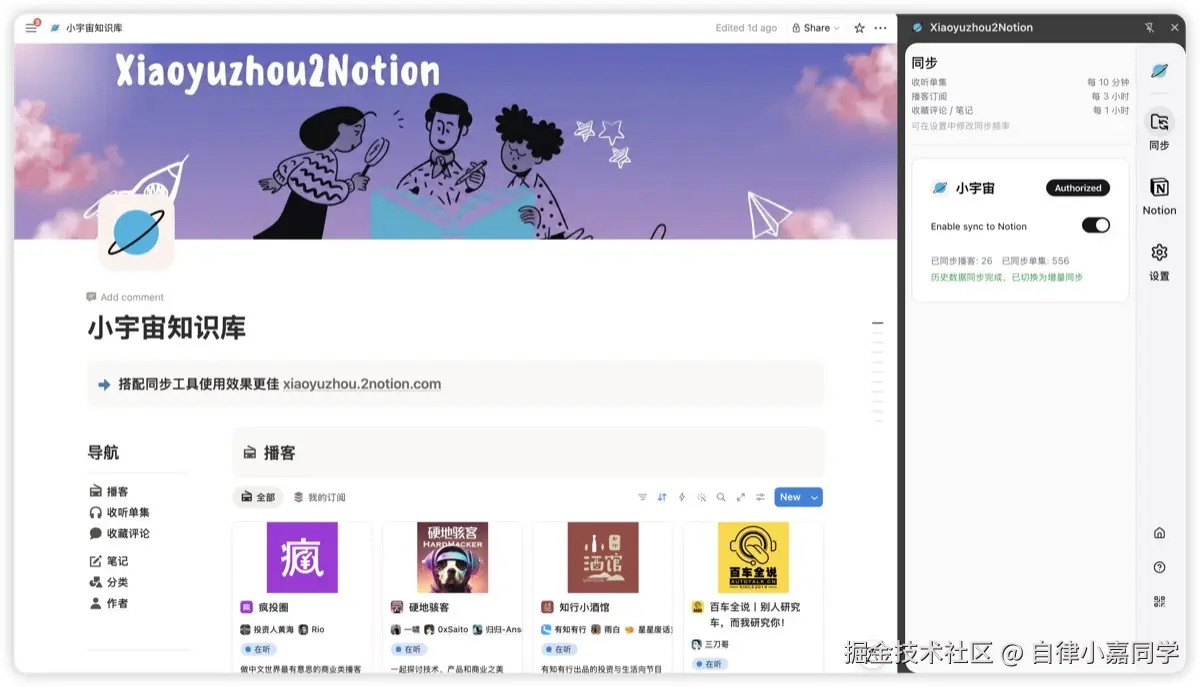Unpin the Xiaoyuzhou2Notion extension panel
The height and width of the screenshot is (687, 1200).
point(1149,28)
